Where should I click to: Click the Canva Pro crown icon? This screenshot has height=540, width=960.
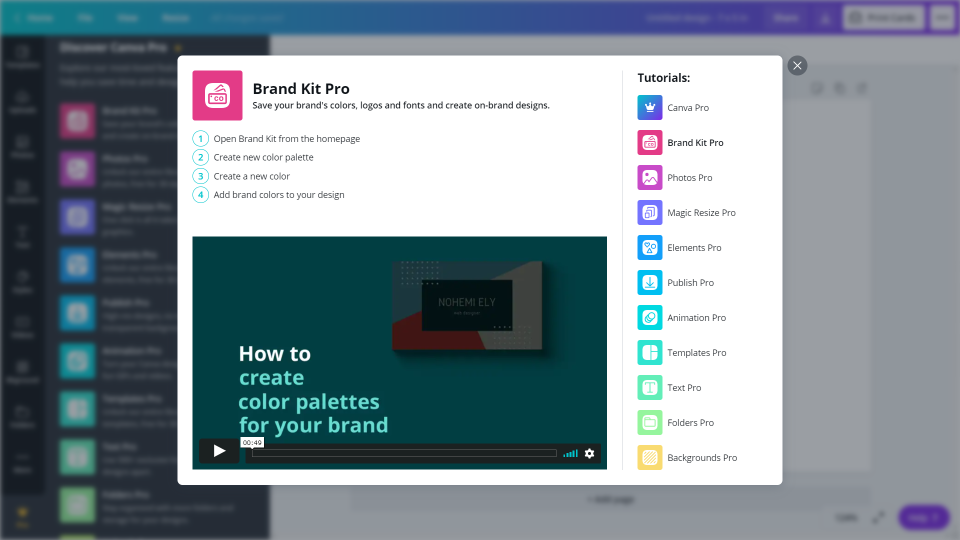coord(650,108)
